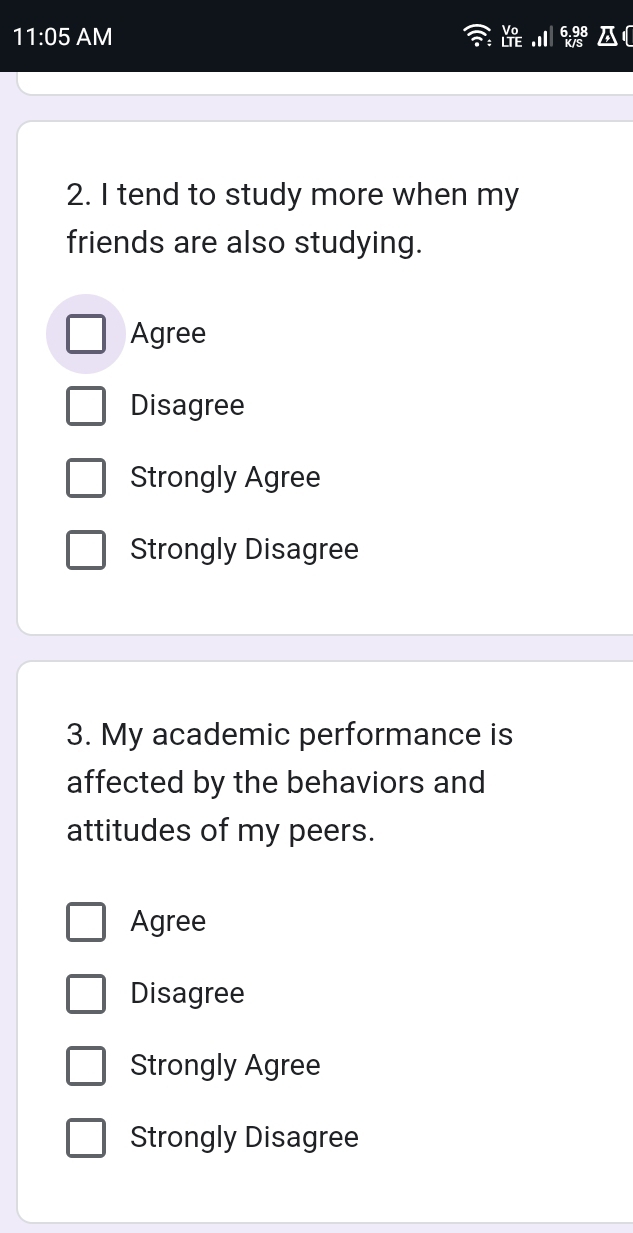Tick the Disagree checkbox under question 3
633x1233 pixels.
tap(86, 994)
